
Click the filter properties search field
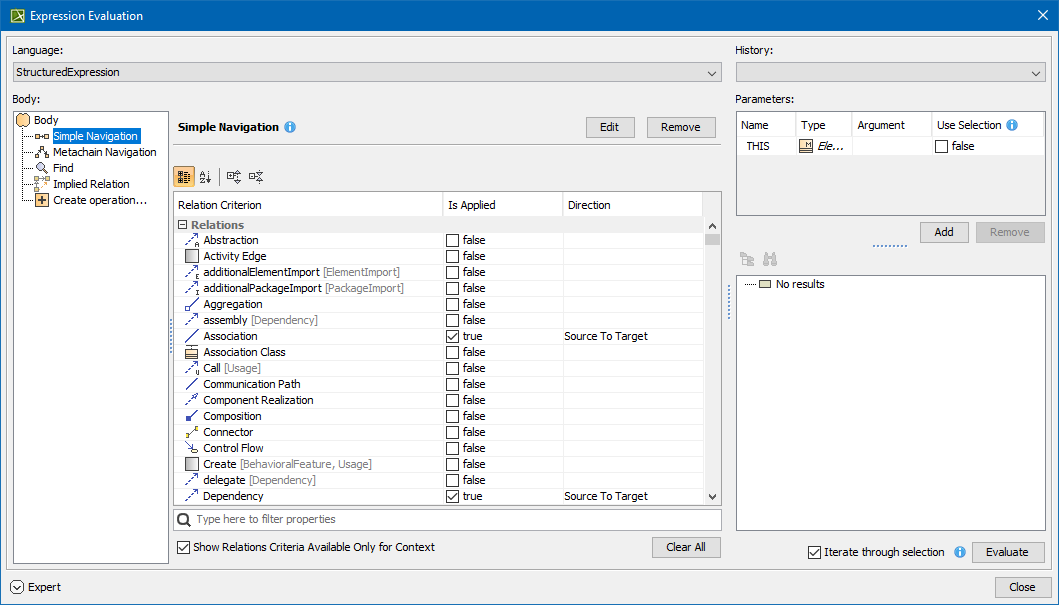[450, 520]
